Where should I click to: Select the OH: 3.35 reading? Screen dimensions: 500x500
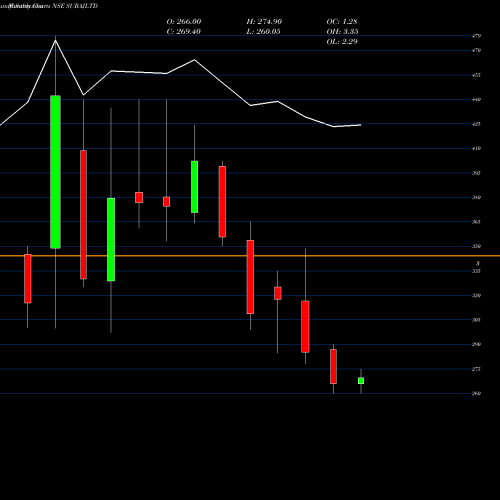tap(342, 31)
